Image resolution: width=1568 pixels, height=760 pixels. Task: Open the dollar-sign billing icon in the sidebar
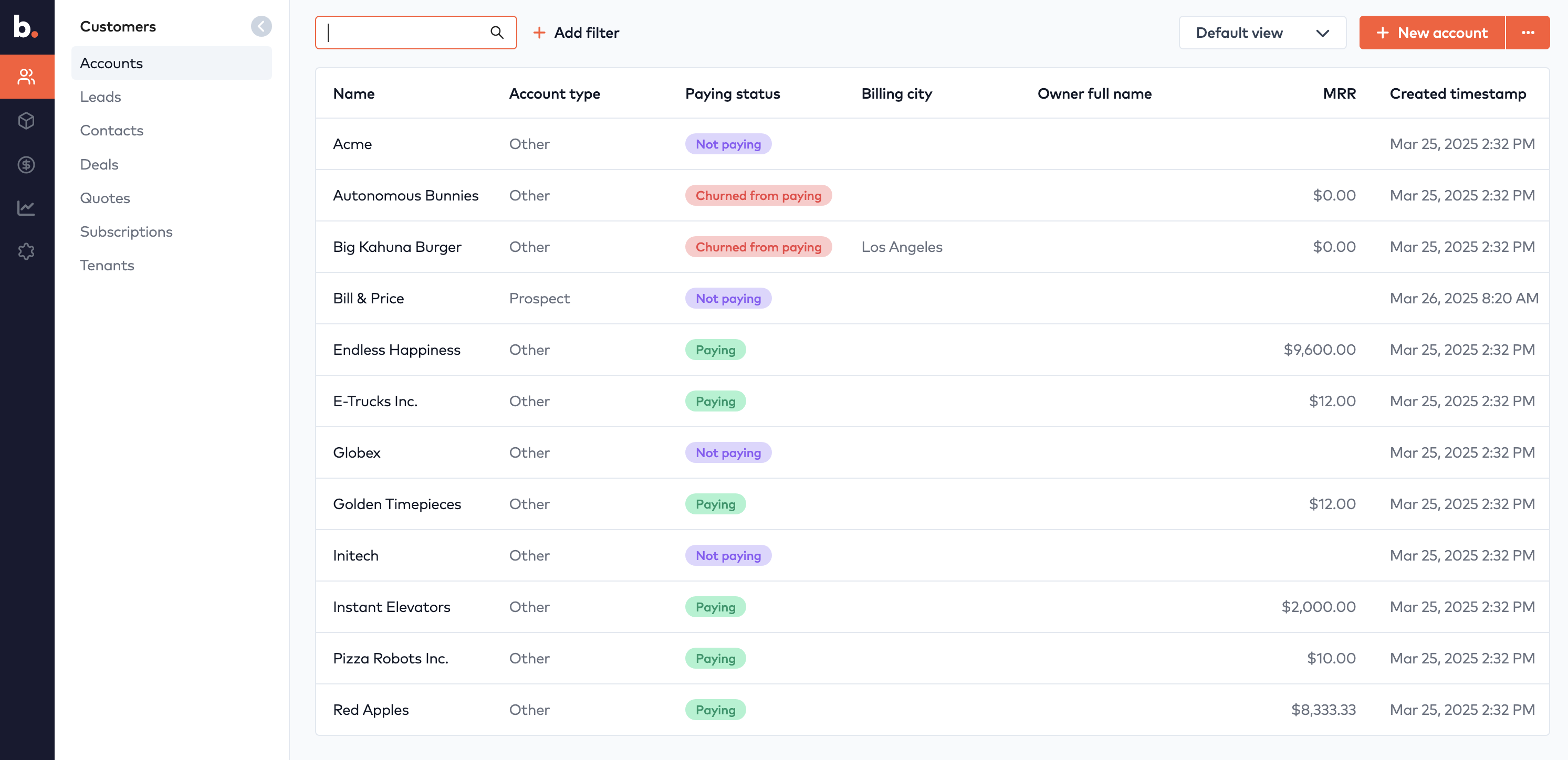(26, 164)
